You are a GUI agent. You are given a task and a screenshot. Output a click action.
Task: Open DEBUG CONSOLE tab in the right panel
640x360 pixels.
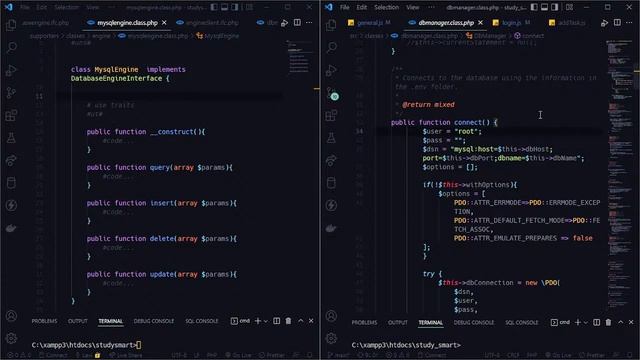click(x=474, y=323)
